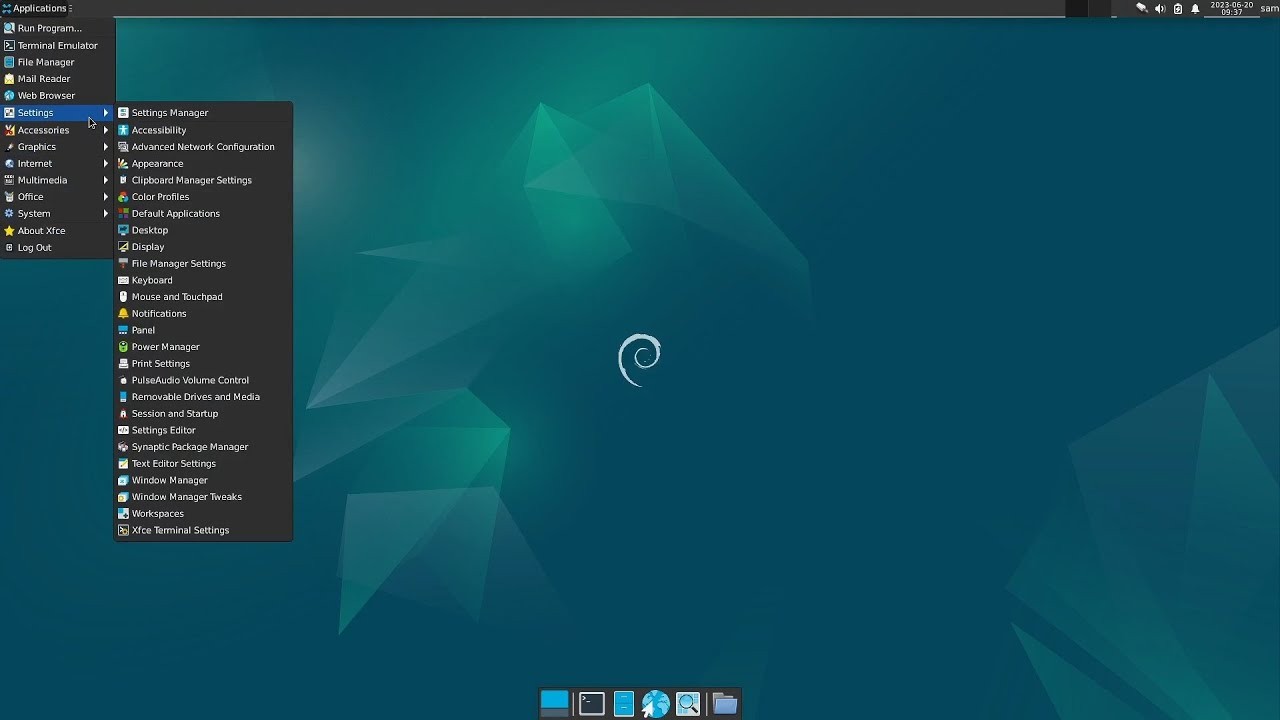The height and width of the screenshot is (720, 1280).
Task: Open the folder icon in the dock
Action: 725,703
